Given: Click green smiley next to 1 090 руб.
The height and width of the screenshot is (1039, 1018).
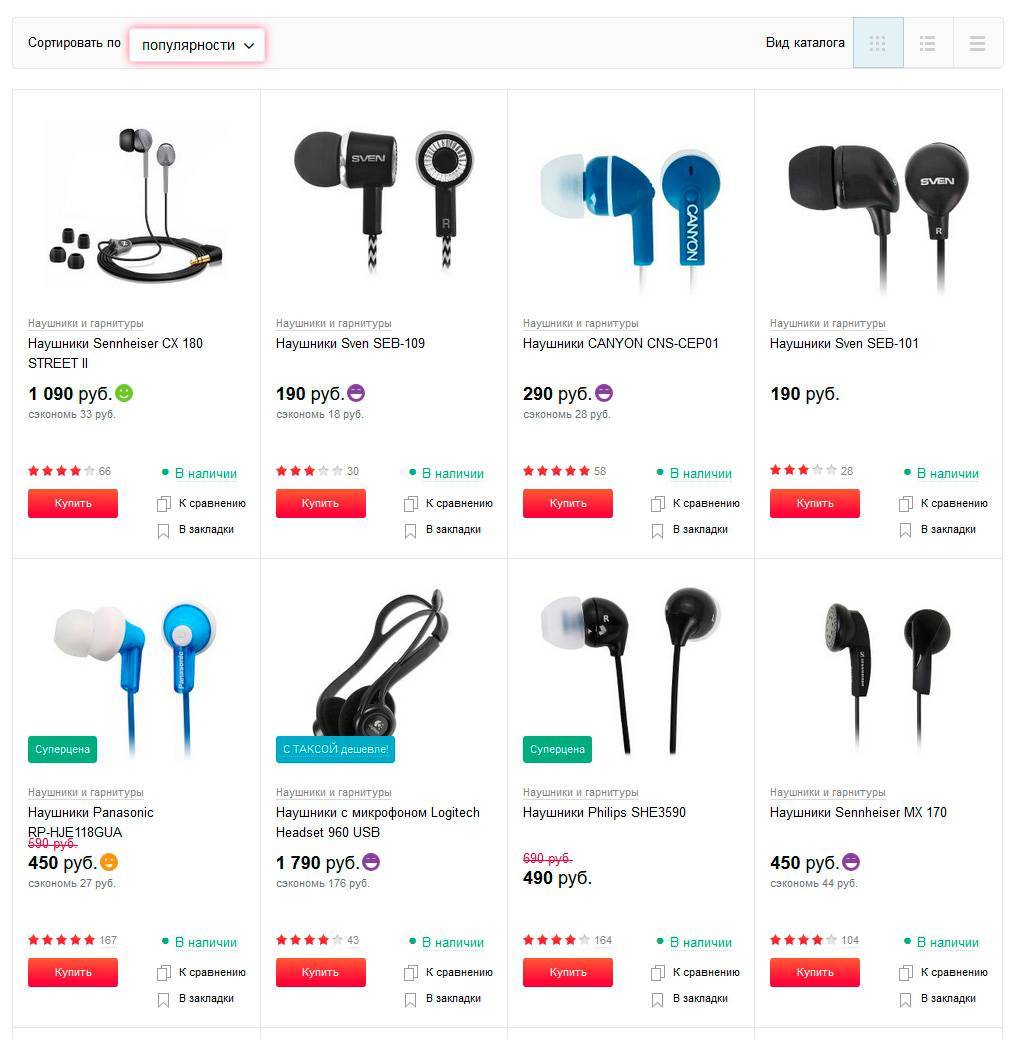Looking at the screenshot, I should tap(124, 393).
